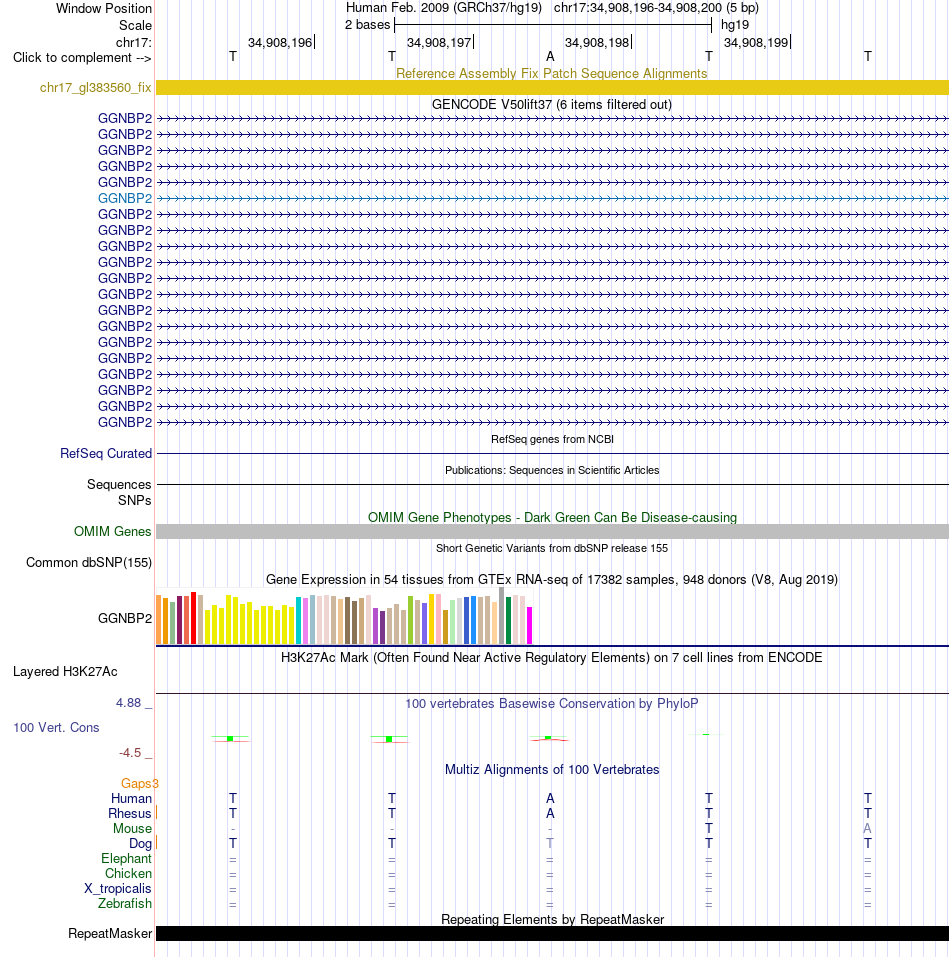Click the 2 bases scale bar

pos(553,25)
